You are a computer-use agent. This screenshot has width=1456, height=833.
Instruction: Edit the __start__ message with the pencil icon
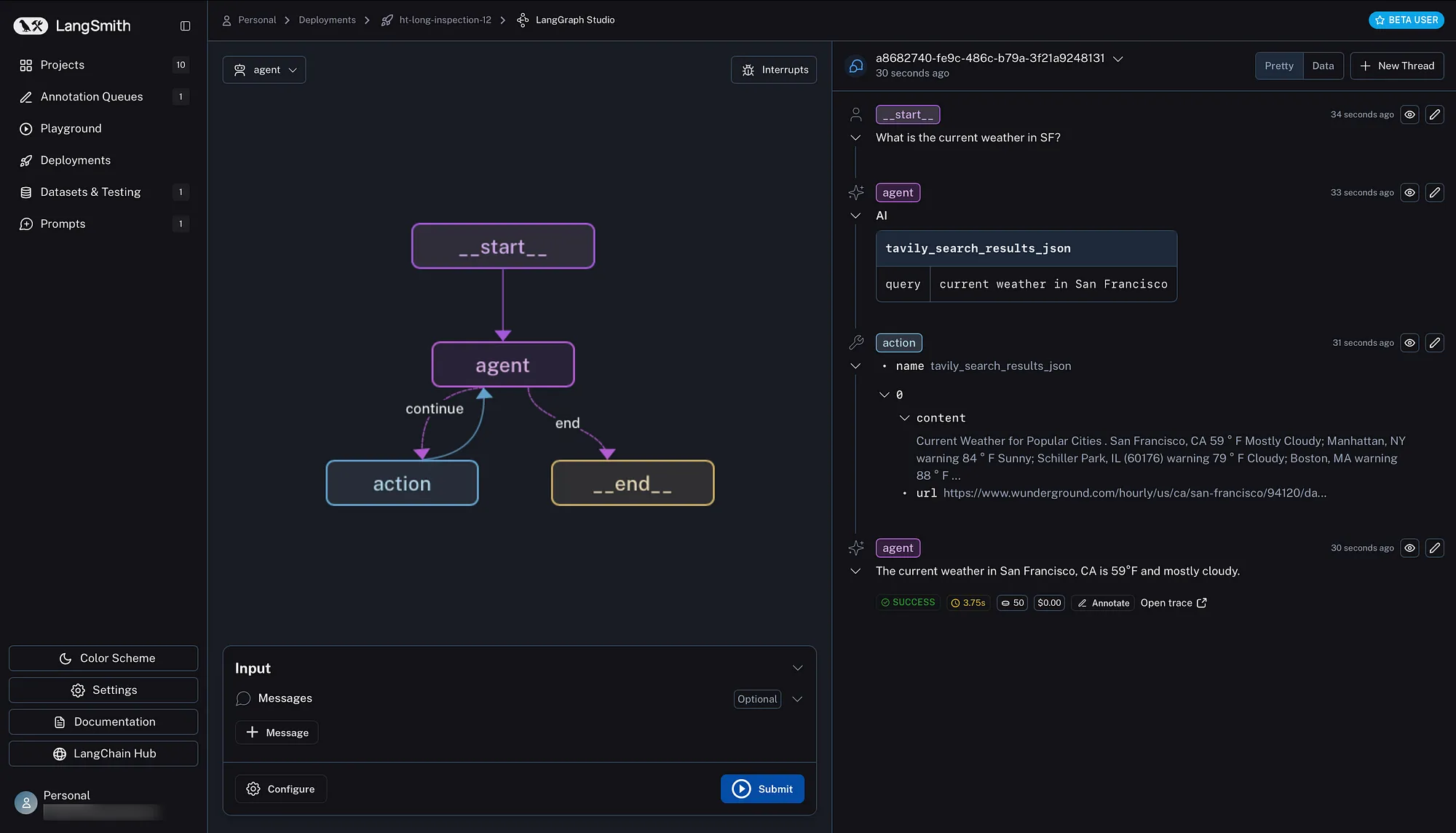click(x=1434, y=114)
